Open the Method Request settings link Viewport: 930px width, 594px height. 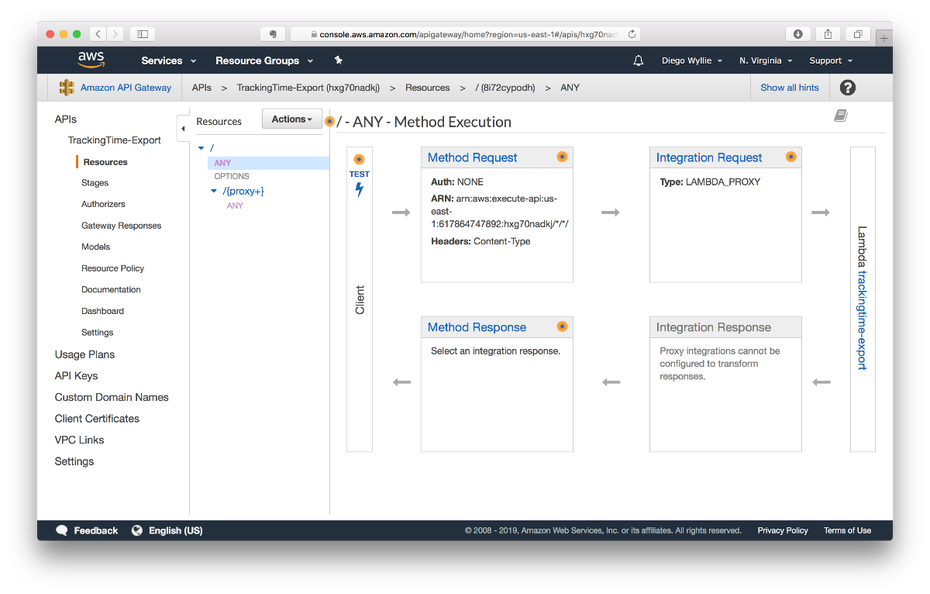pyautogui.click(x=472, y=157)
